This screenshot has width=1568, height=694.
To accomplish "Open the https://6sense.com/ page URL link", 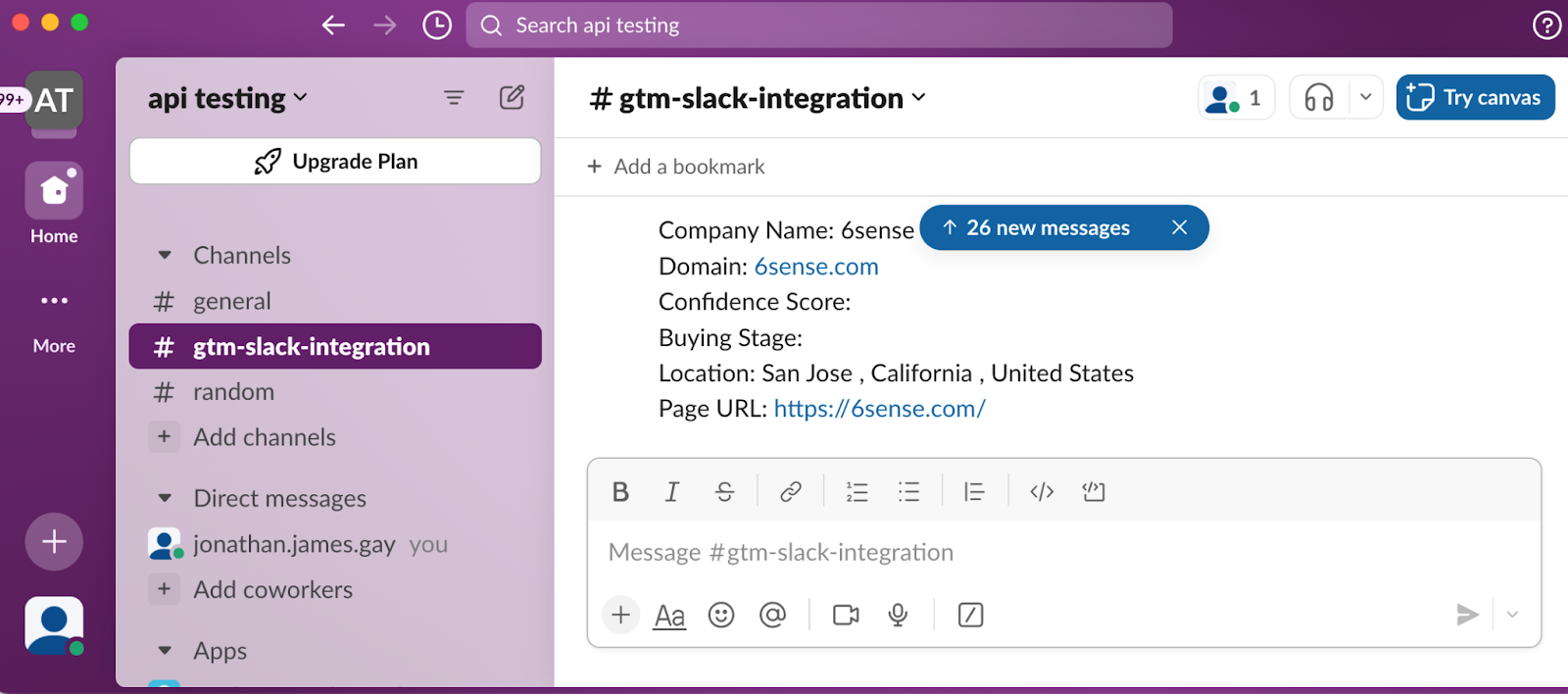I will 880,409.
